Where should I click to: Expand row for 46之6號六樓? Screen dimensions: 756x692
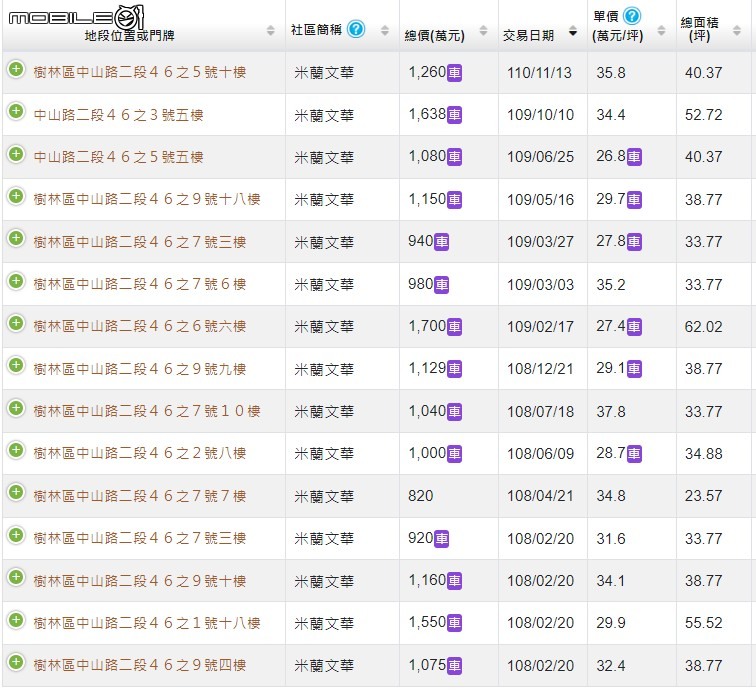pos(16,323)
